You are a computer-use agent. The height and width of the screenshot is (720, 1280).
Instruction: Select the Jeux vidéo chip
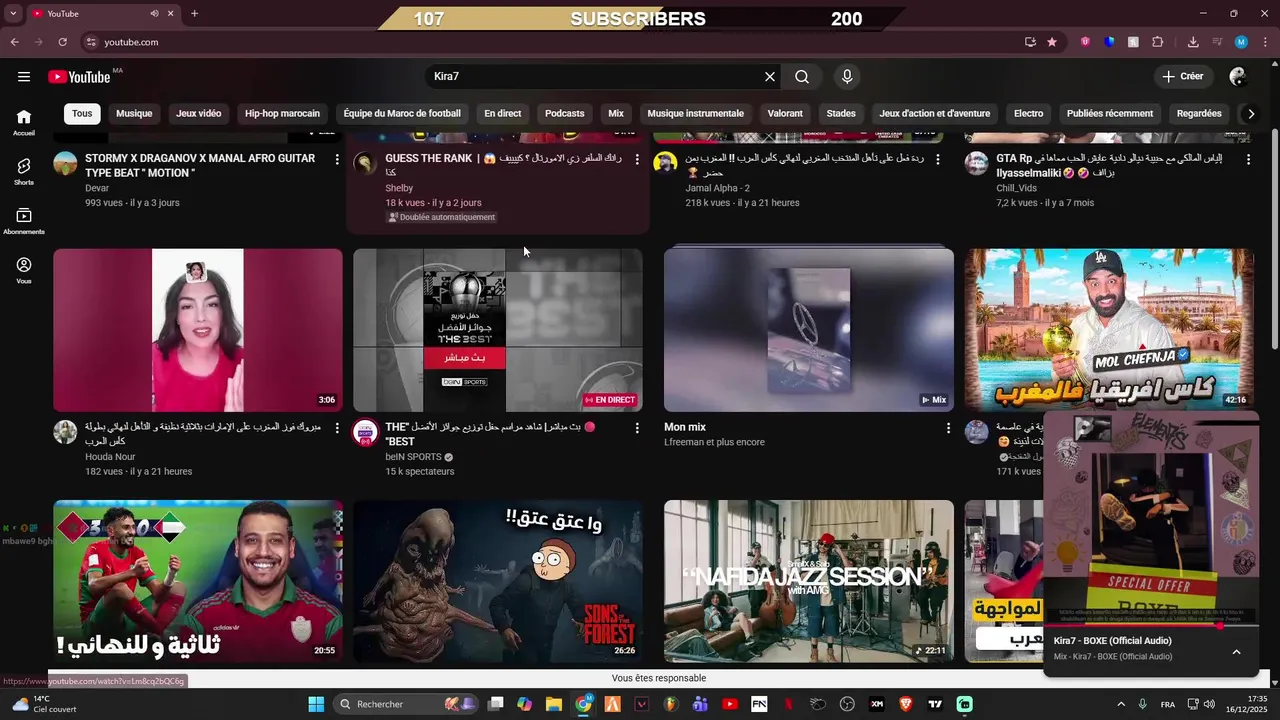198,113
